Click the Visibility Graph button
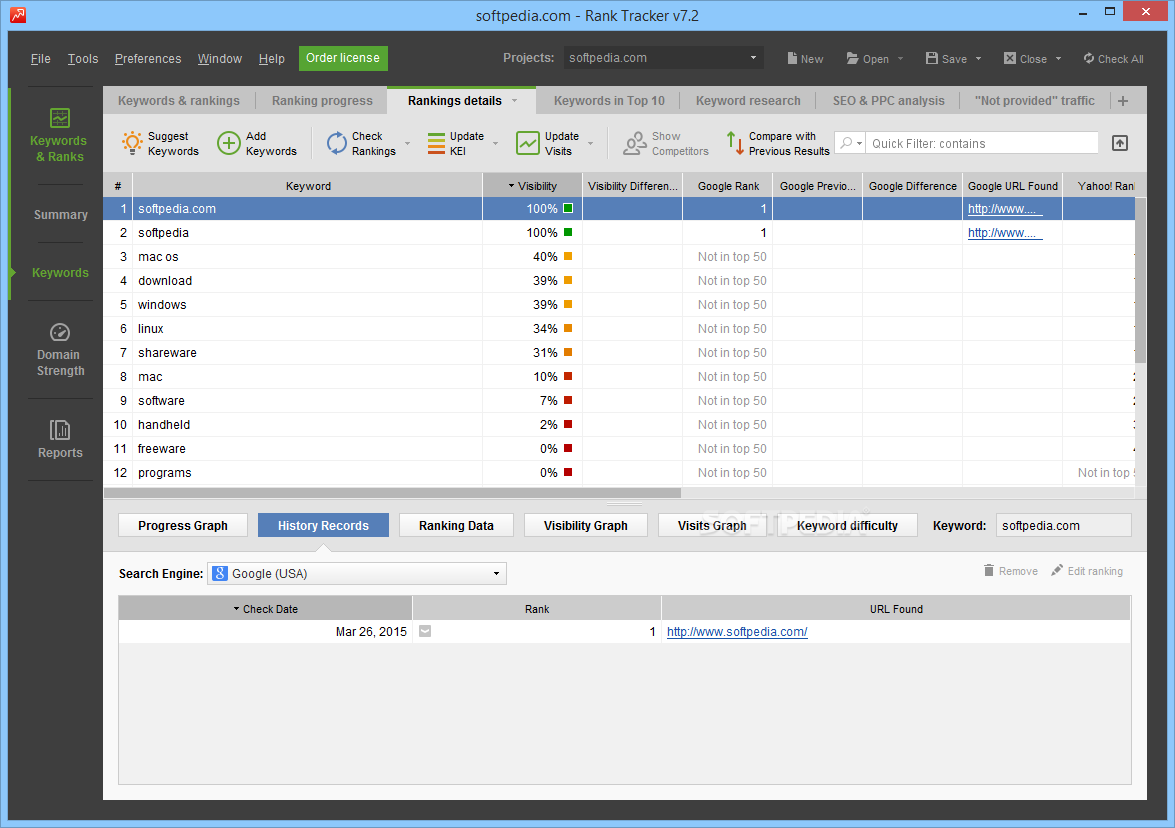This screenshot has height=828, width=1175. pyautogui.click(x=585, y=525)
